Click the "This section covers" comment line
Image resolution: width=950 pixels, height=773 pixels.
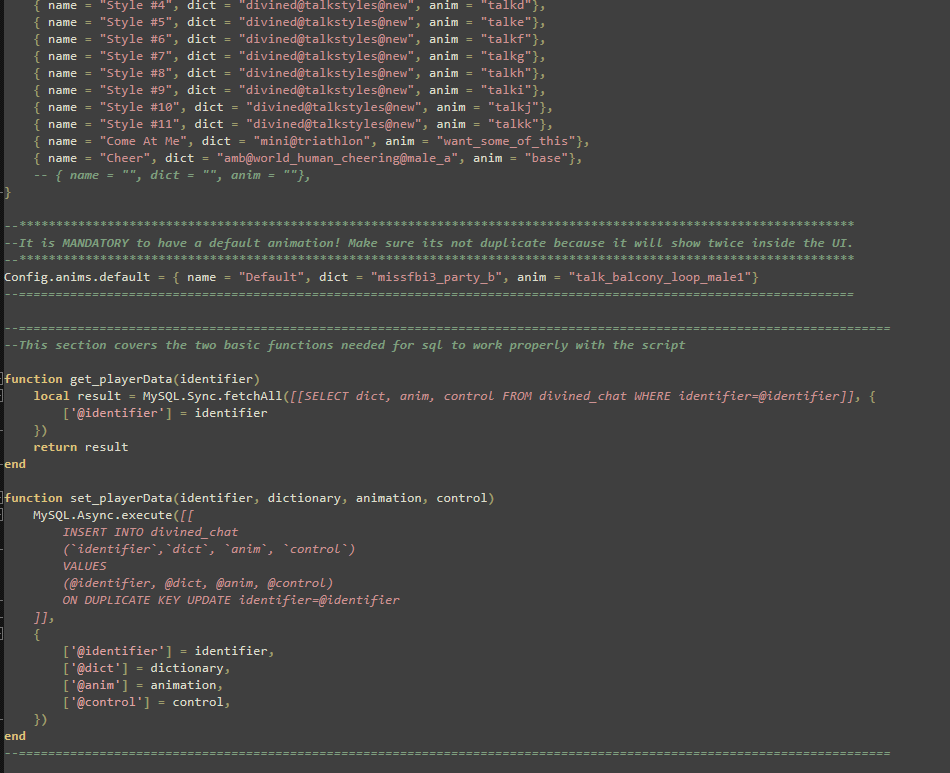345,345
